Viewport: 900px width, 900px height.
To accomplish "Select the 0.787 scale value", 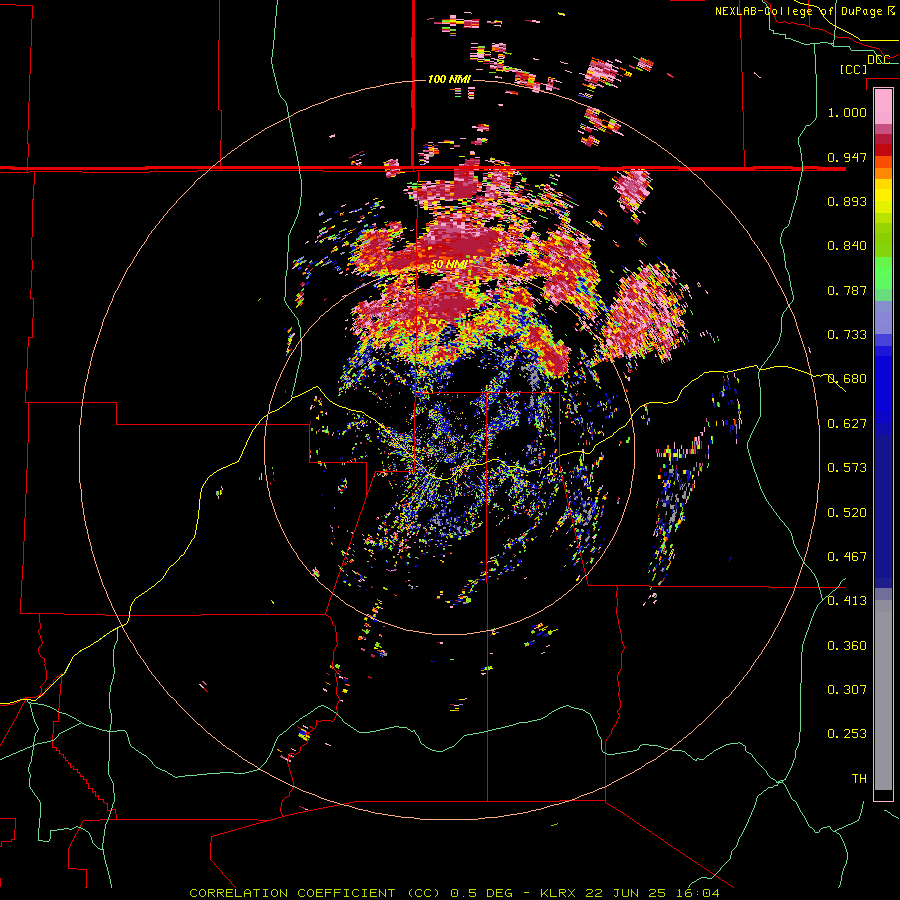I will coord(847,290).
